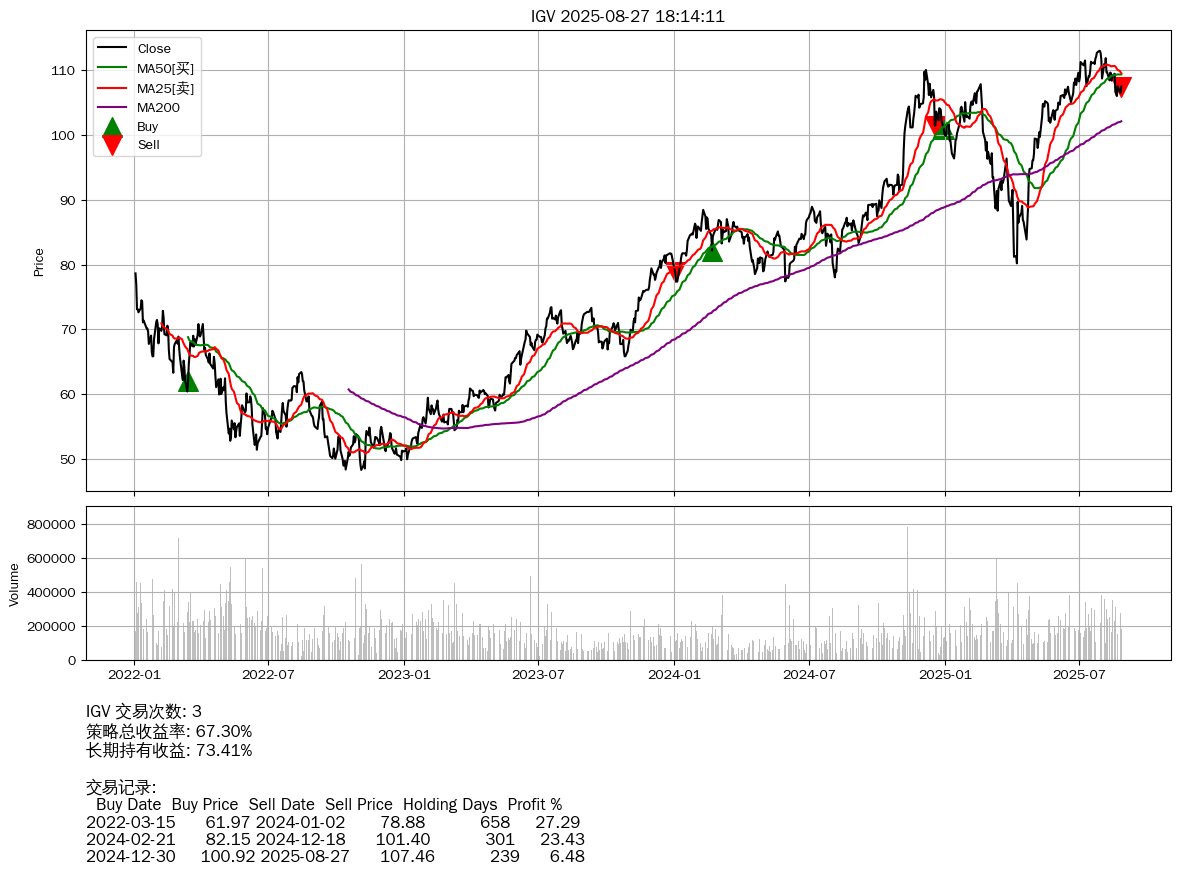Pick the purple MA200 line sample in legend
The image size is (1180, 875).
[x=112, y=107]
